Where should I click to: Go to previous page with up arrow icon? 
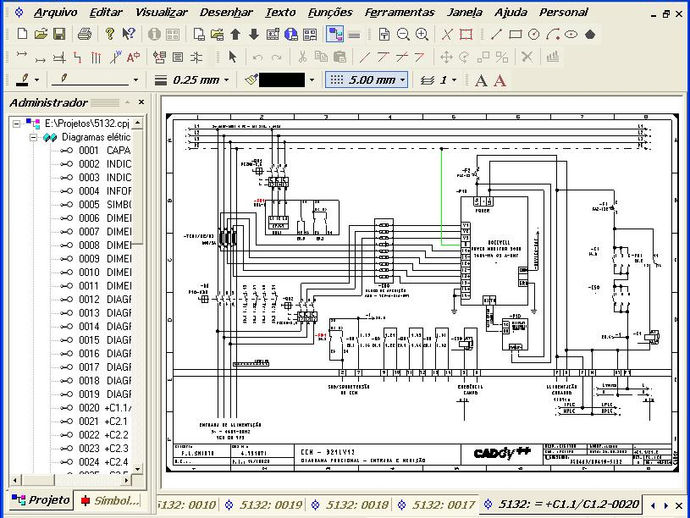click(235, 34)
